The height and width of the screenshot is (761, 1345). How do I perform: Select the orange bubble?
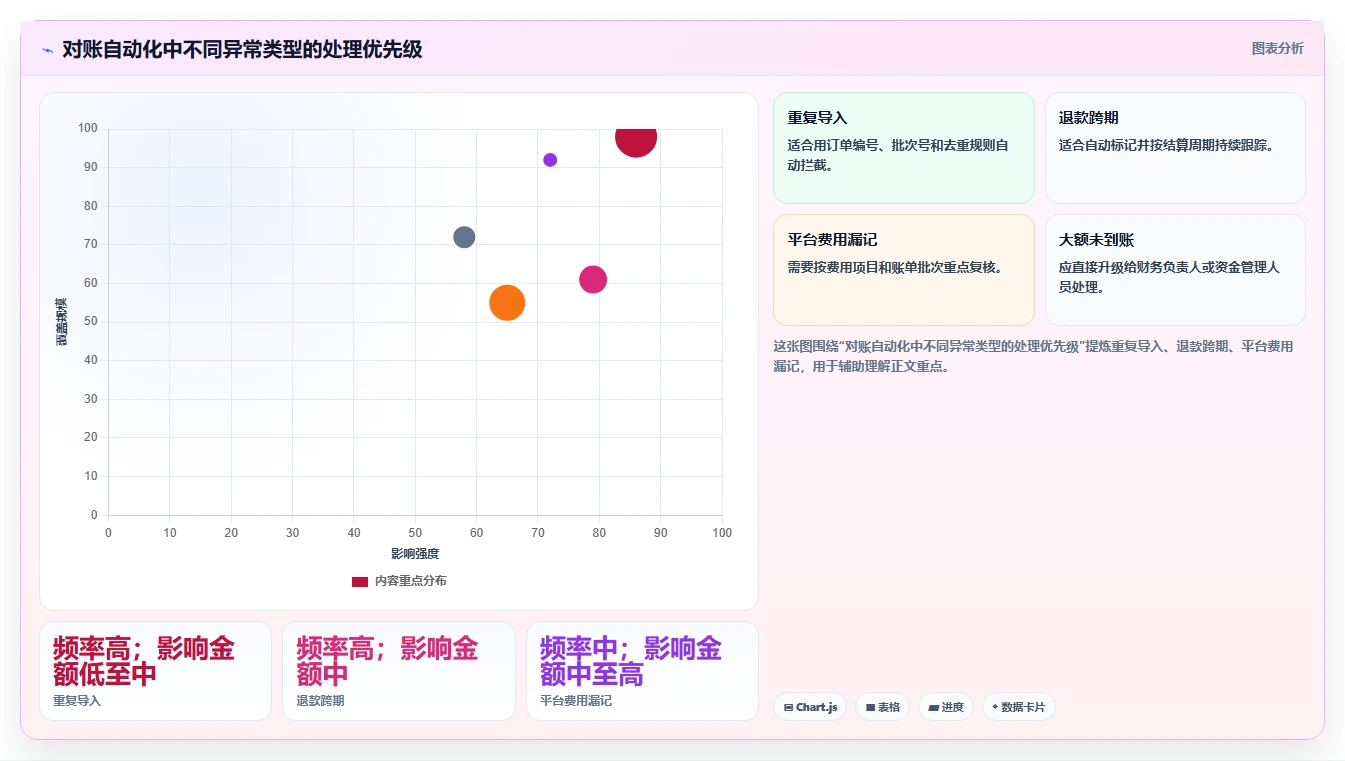click(507, 303)
